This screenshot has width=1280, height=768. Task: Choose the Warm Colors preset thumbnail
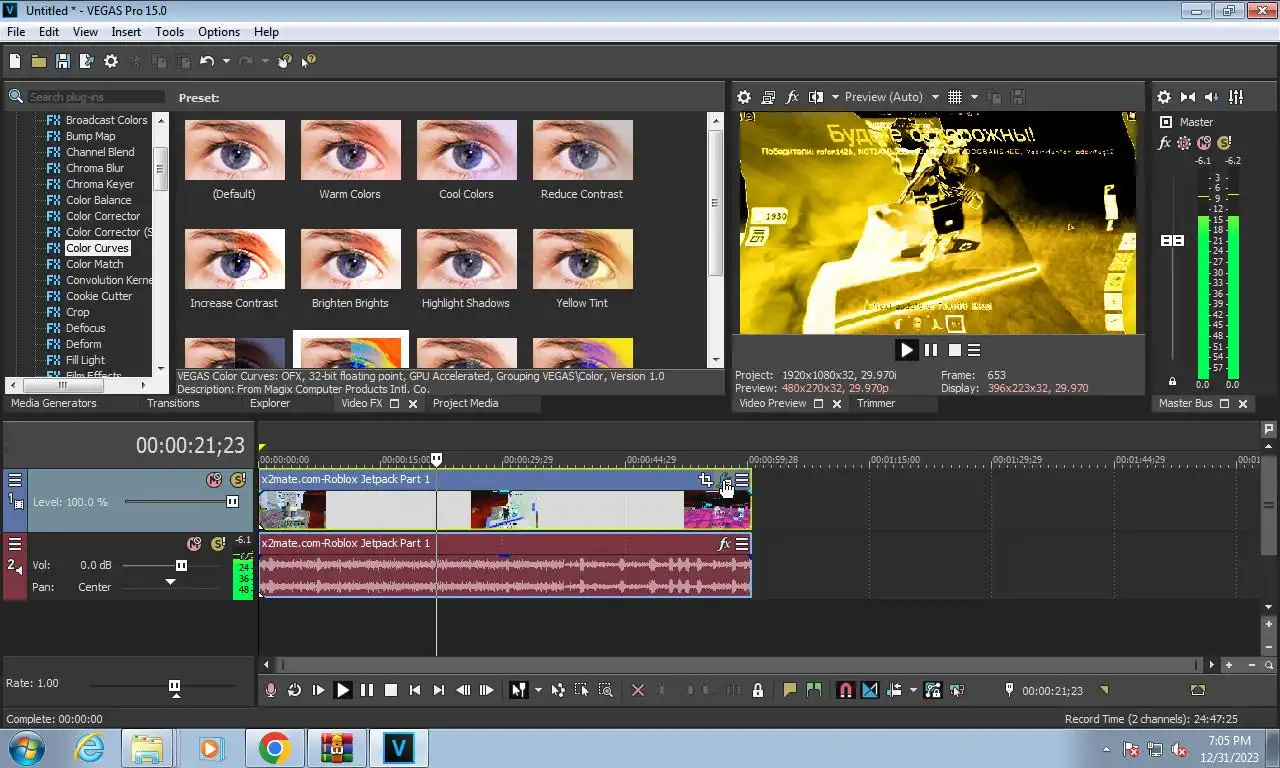tap(350, 150)
